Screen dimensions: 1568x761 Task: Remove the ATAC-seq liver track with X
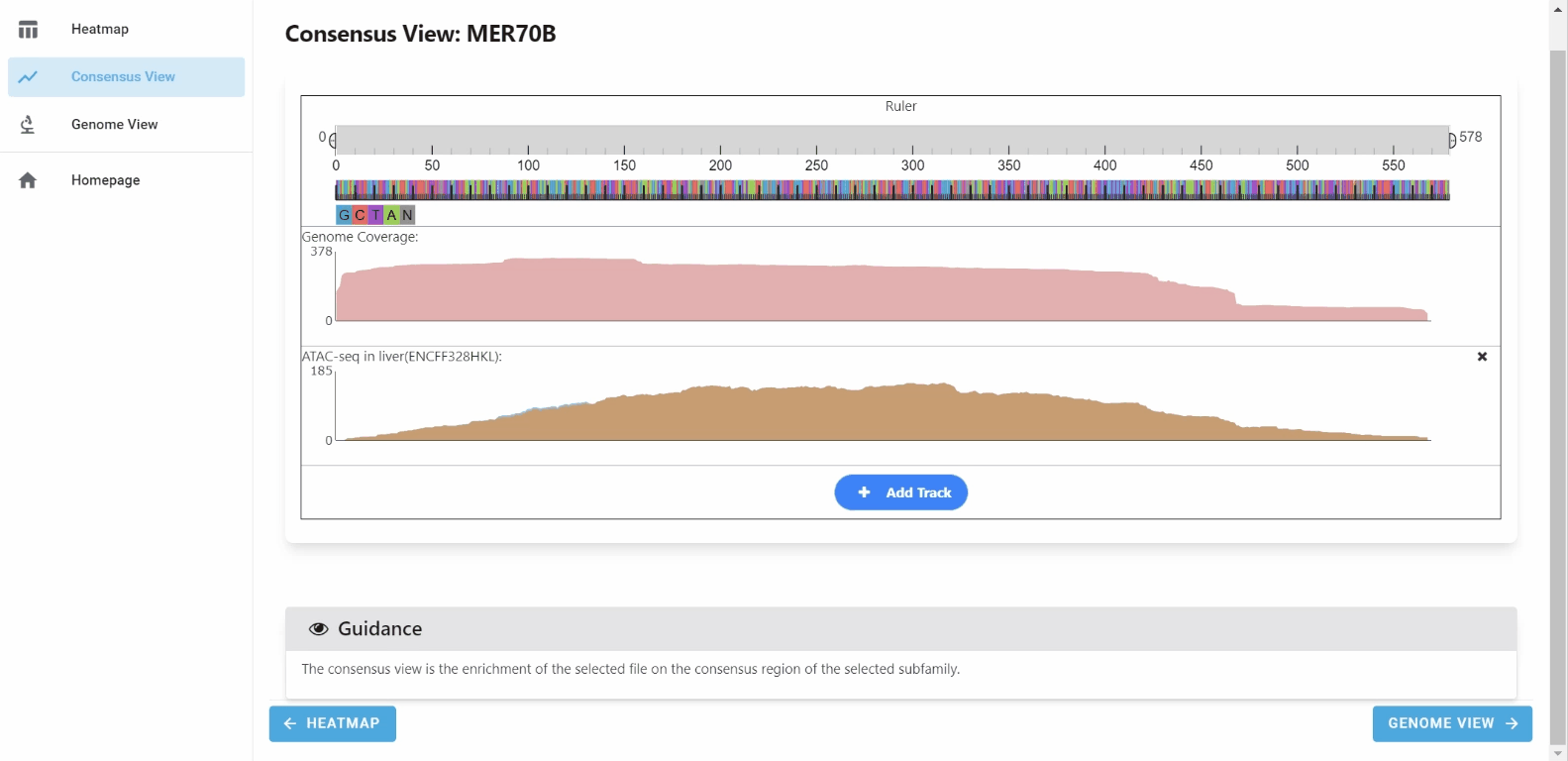tap(1482, 357)
